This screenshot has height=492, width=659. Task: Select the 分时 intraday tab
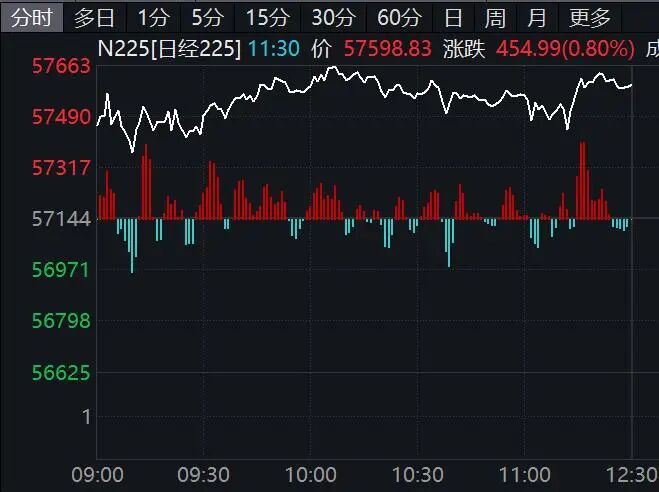click(x=32, y=17)
